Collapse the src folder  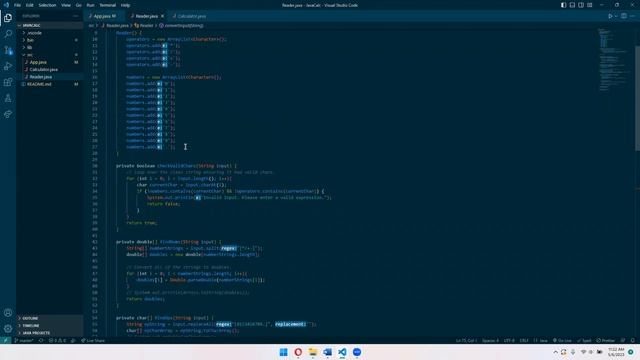tap(50, 55)
